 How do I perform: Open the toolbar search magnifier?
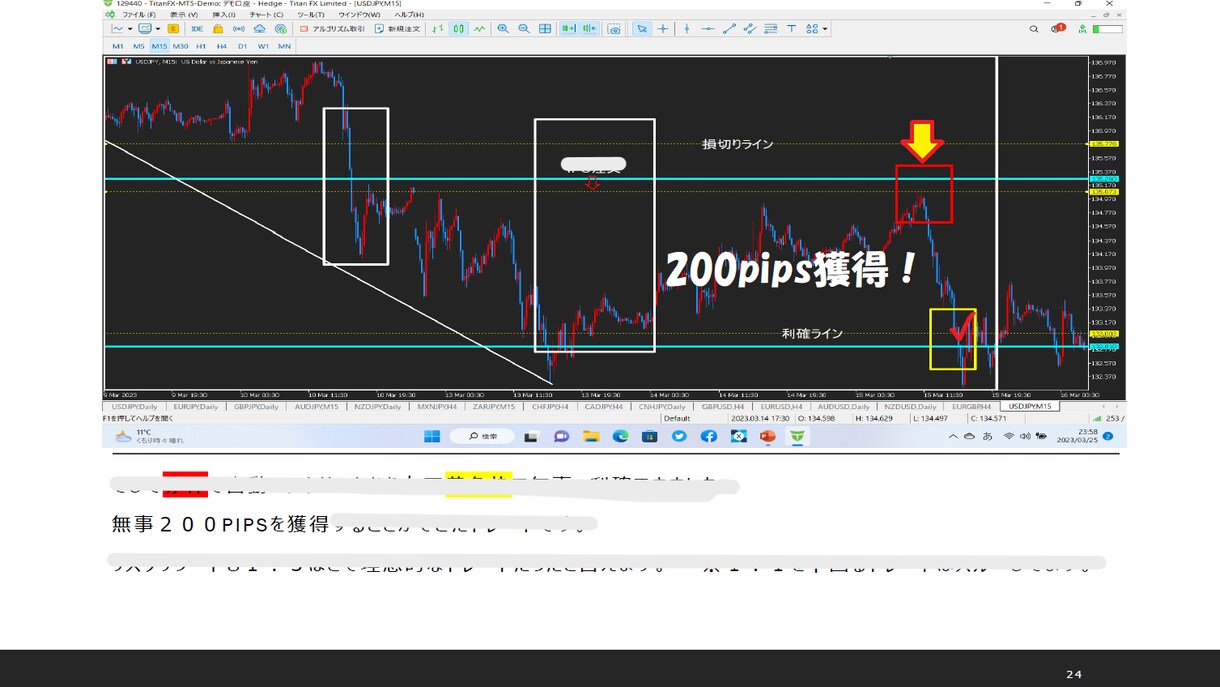(x=1035, y=29)
